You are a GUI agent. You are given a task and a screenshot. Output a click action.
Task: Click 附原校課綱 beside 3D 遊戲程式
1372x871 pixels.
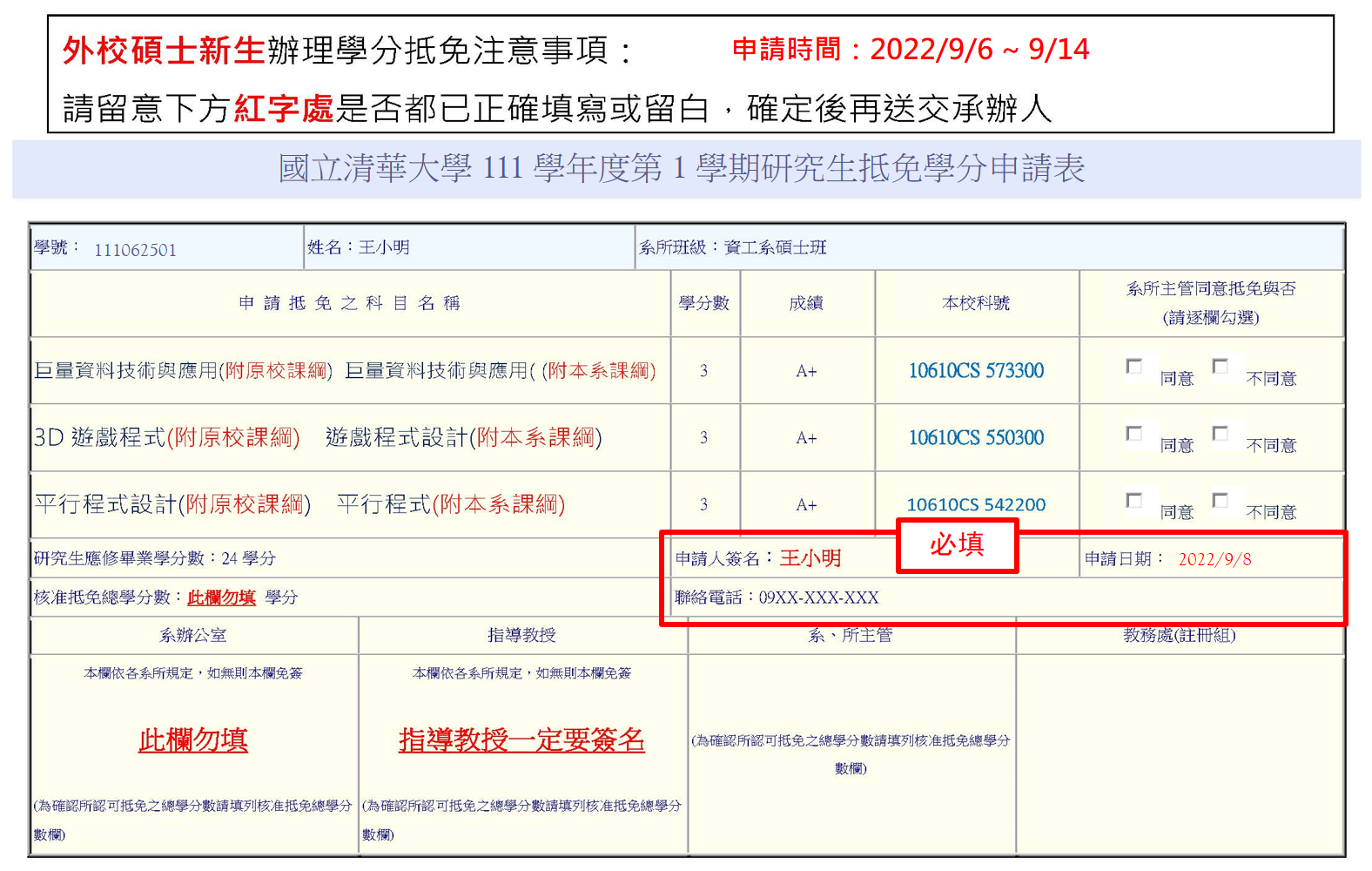coord(233,437)
